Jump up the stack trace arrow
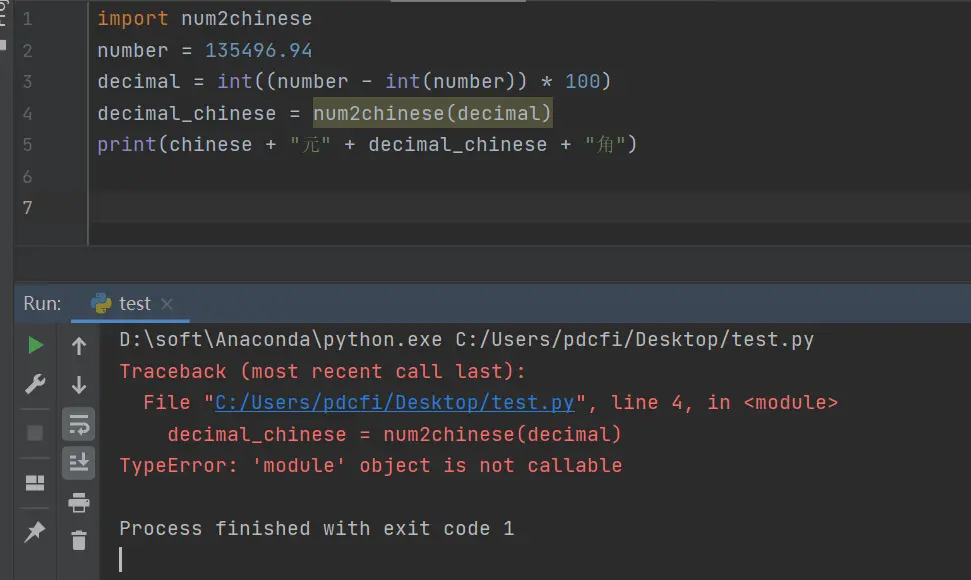Screen dimensions: 971x580 [x=79, y=346]
